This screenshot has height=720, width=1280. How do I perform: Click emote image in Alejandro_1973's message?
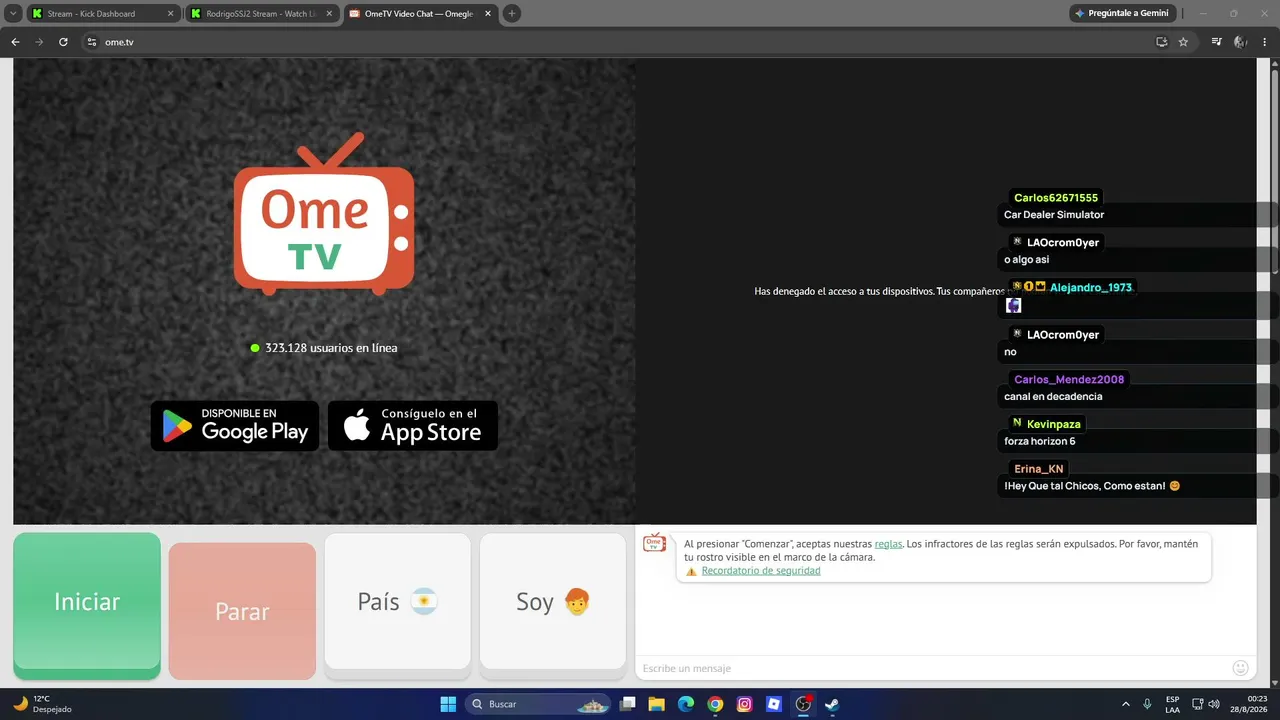pos(1013,305)
